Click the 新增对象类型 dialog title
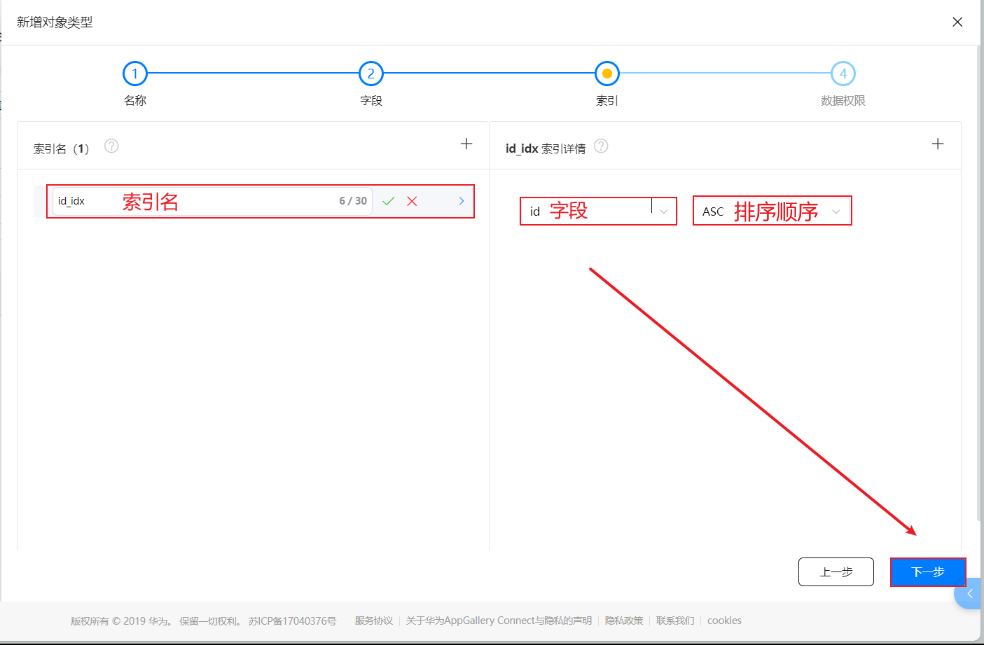The image size is (984, 645). pos(55,22)
